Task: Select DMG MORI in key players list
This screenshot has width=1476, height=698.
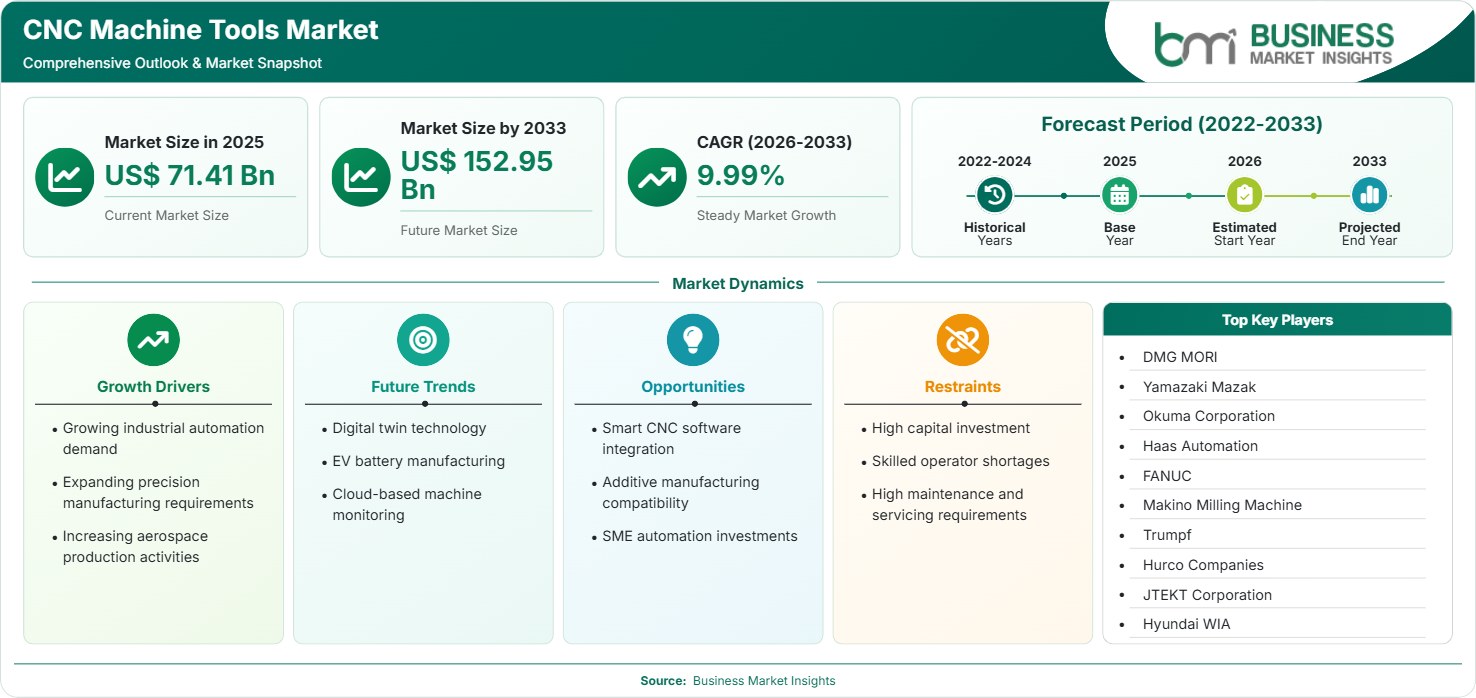Action: click(1180, 357)
